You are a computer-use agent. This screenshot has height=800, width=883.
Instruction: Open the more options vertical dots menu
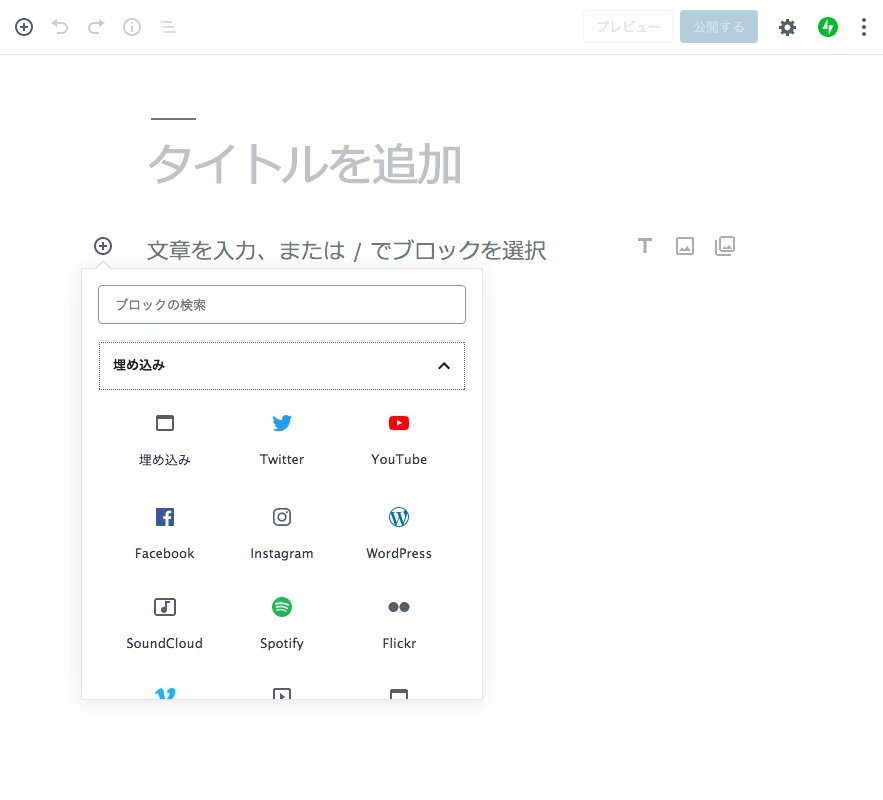pos(863,27)
